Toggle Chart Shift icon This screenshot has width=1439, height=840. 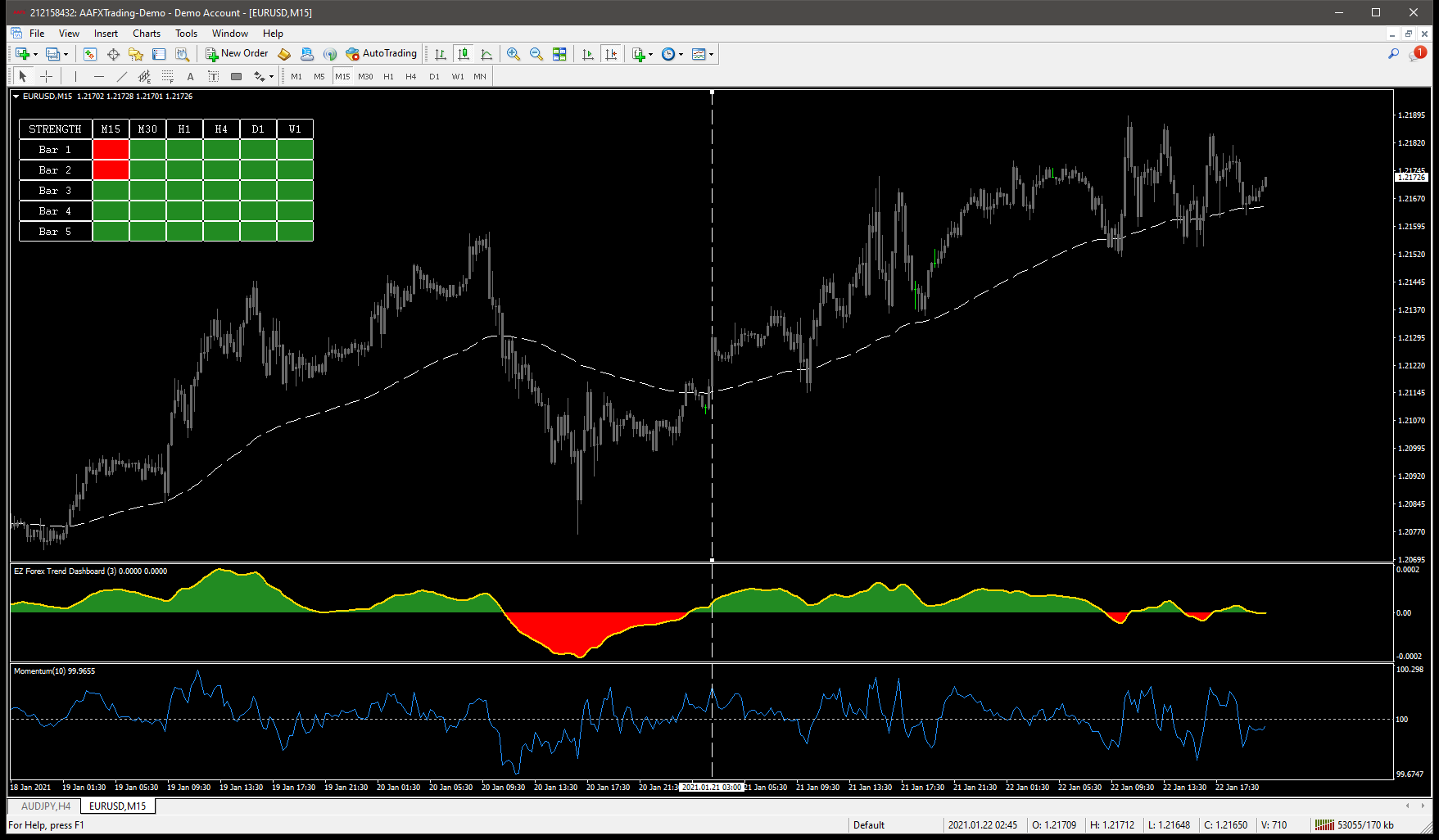(x=611, y=54)
